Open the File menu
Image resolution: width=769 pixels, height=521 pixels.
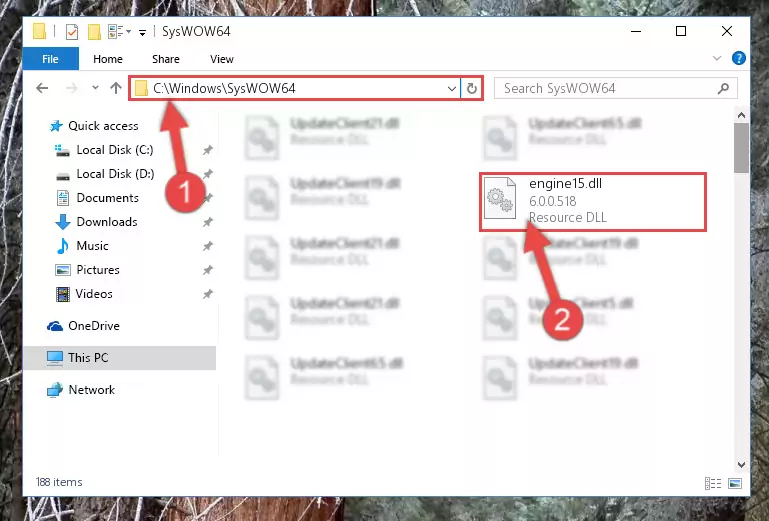[51, 59]
